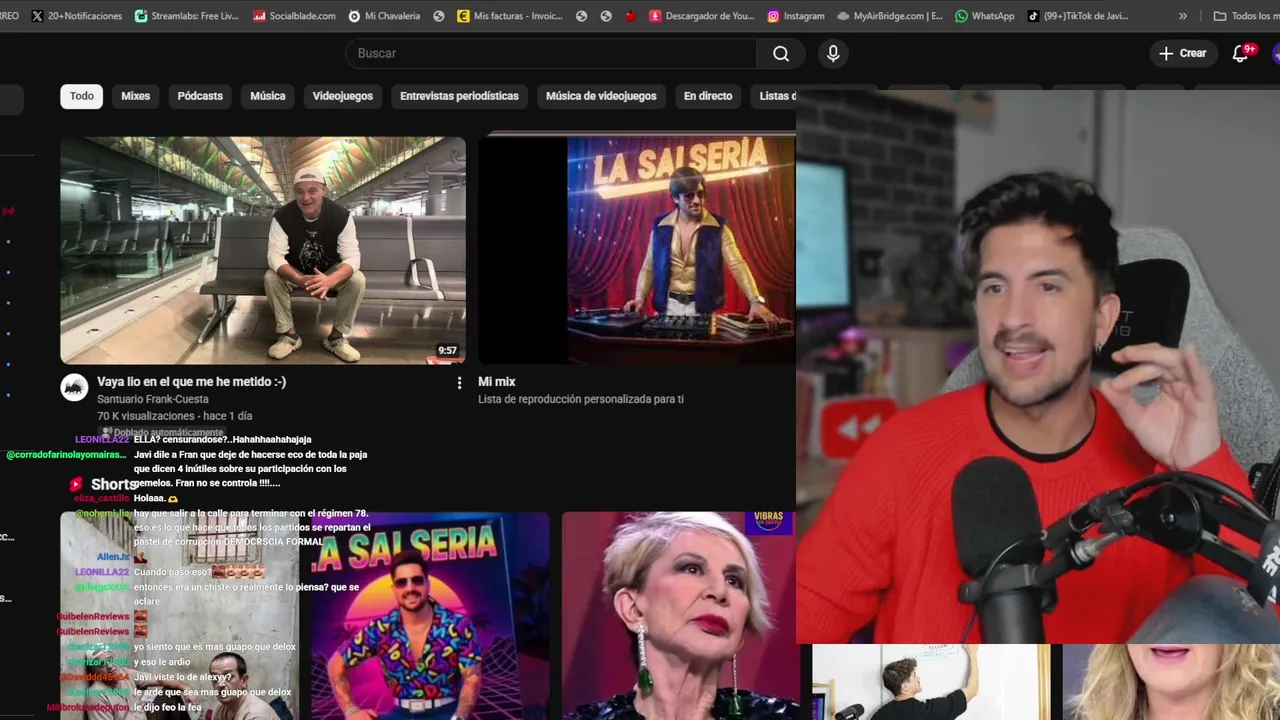Open the Mi mix La Salsería thumbnail
The width and height of the screenshot is (1280, 720).
(x=637, y=250)
